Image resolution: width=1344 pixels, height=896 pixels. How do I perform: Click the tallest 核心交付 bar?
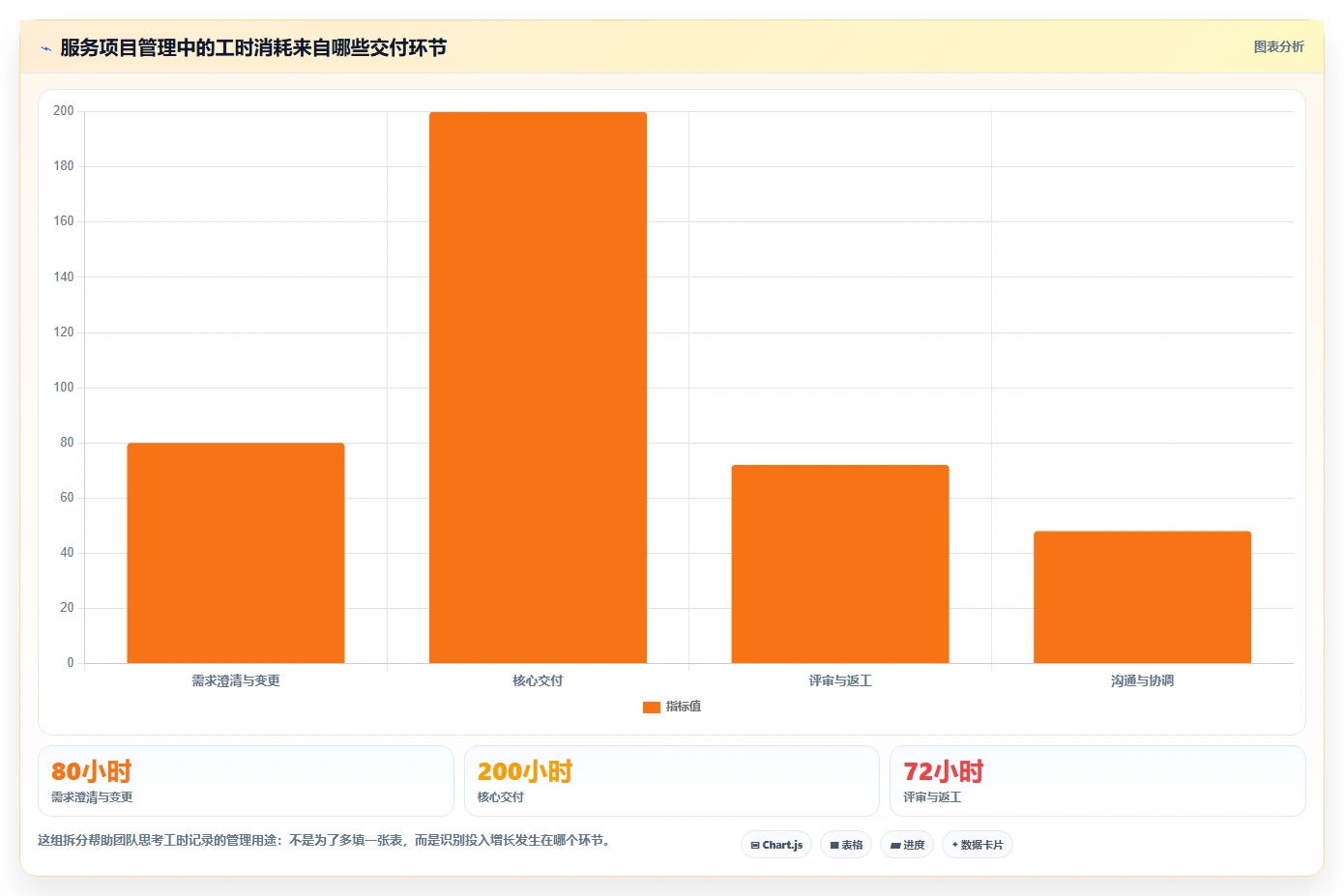[x=538, y=388]
